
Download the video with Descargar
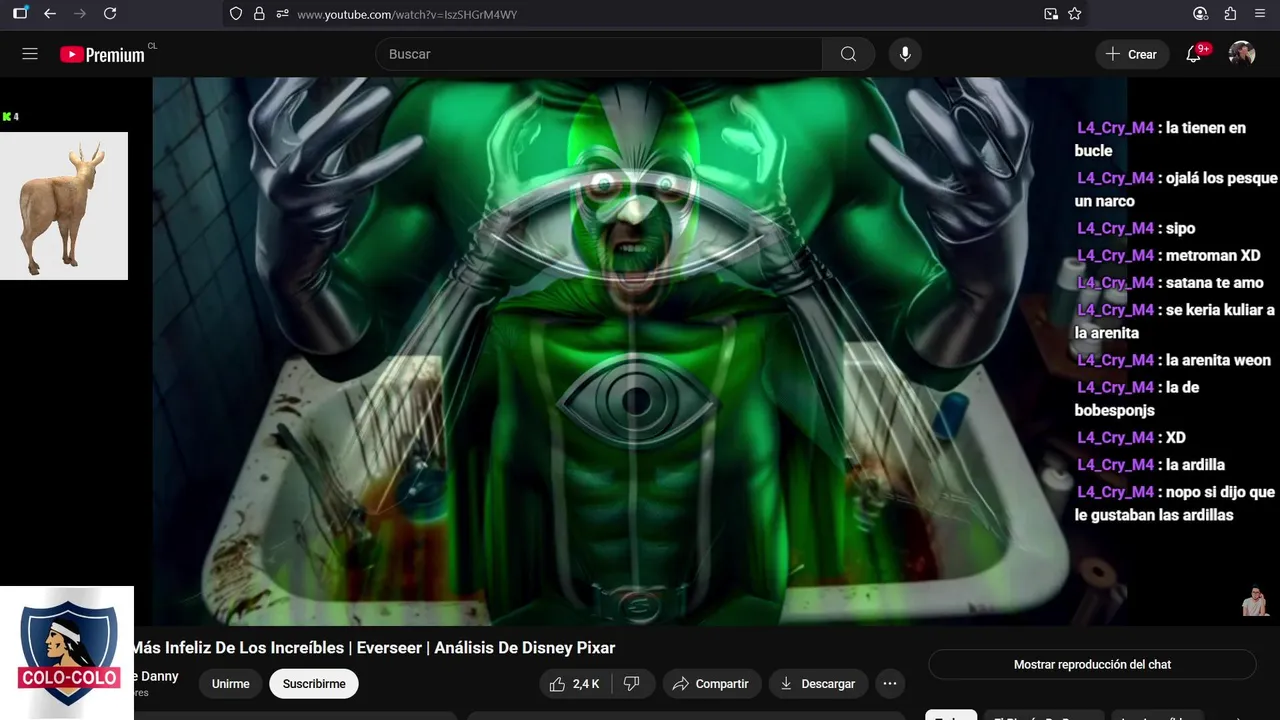pos(818,684)
